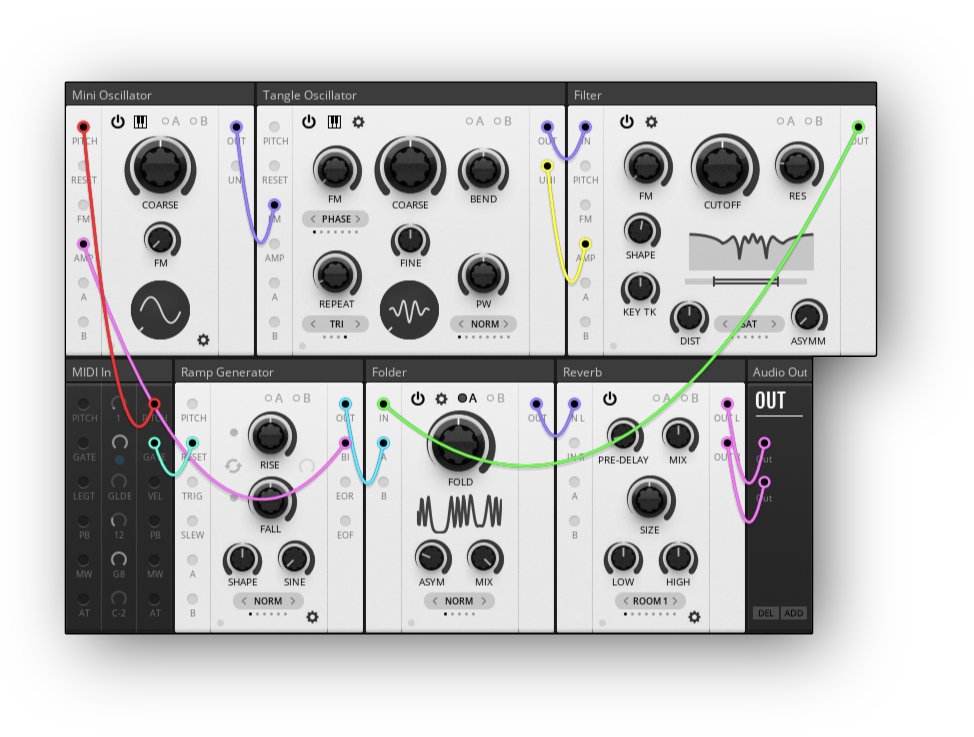Click Folder FOLD knob

tap(460, 444)
